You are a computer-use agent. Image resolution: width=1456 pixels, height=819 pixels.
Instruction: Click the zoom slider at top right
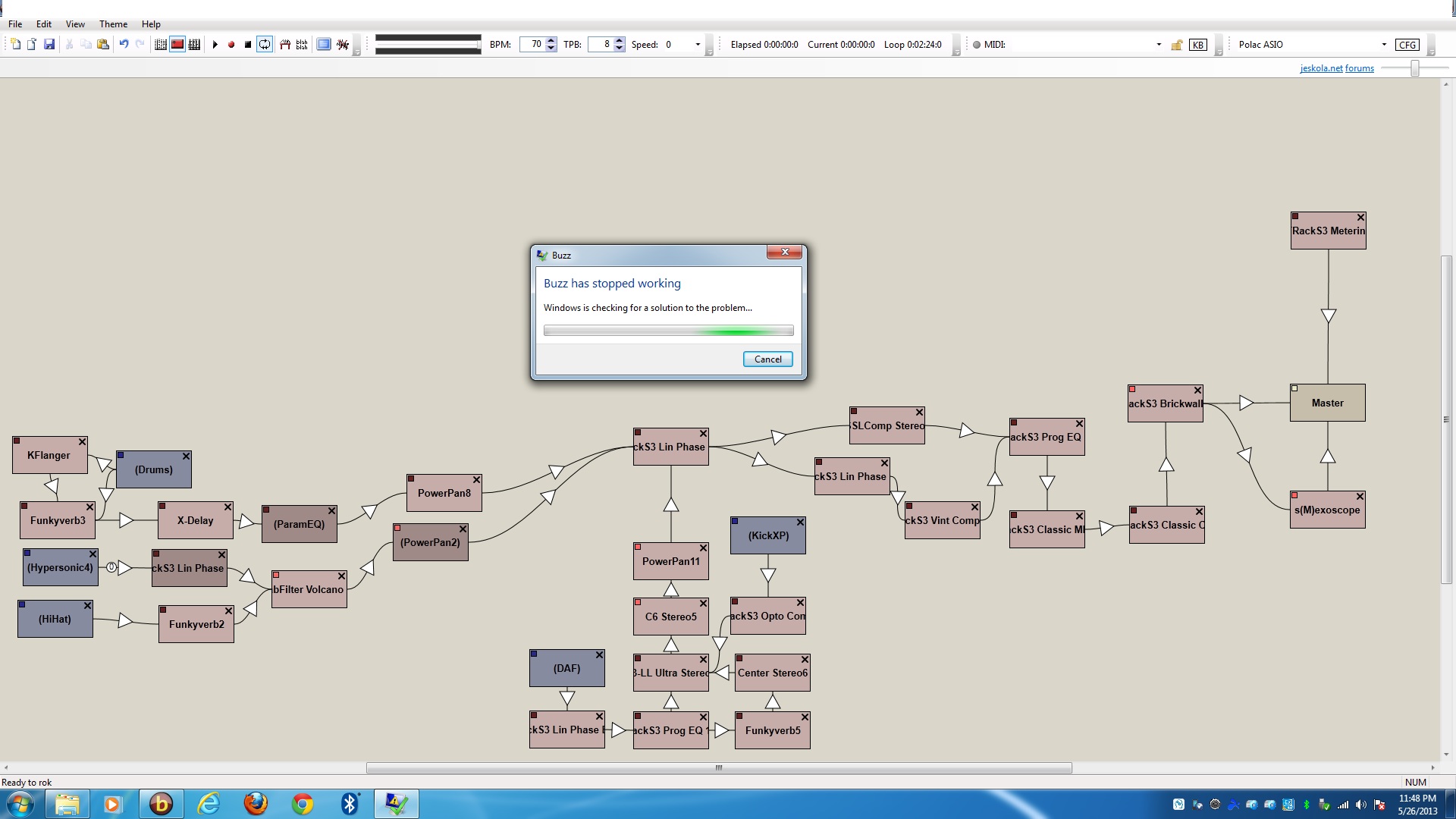pos(1414,68)
